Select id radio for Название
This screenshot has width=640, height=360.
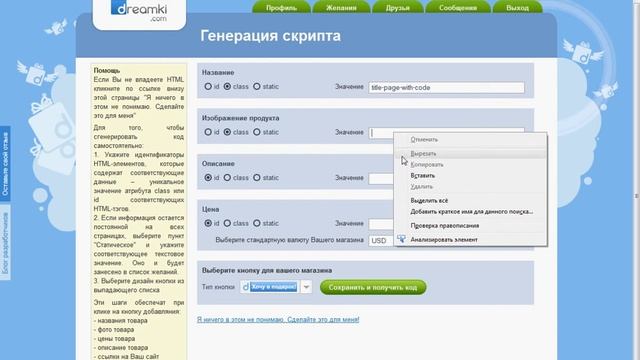[x=208, y=87]
